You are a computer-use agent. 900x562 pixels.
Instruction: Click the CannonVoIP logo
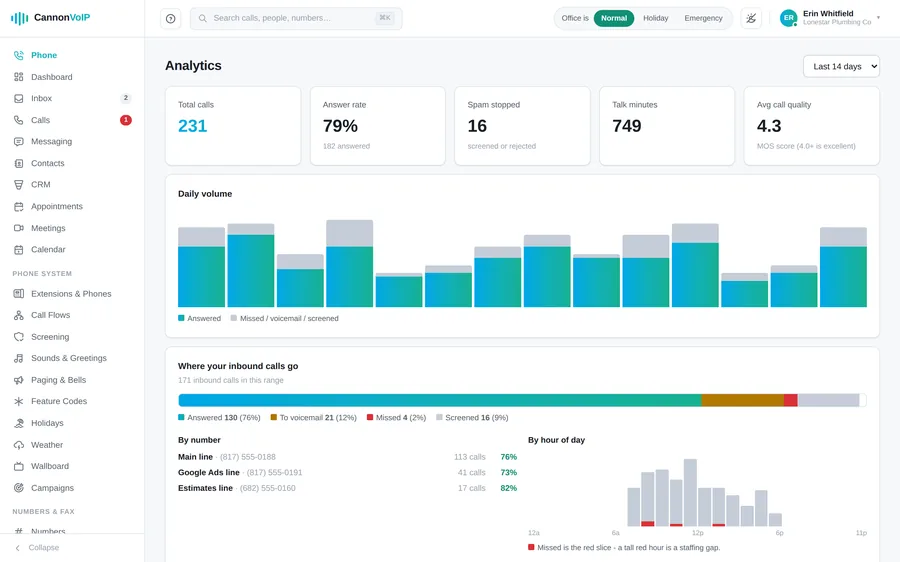tap(51, 18)
